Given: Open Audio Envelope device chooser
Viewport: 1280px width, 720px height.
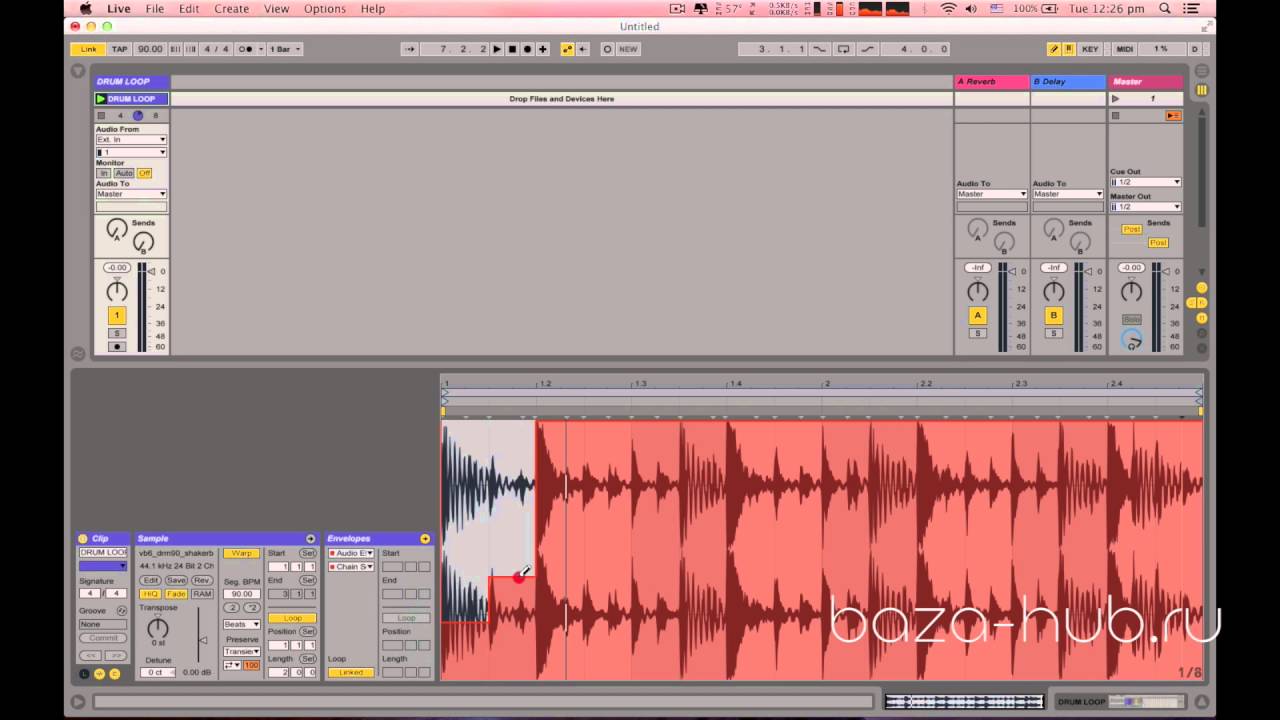Looking at the screenshot, I should point(351,553).
